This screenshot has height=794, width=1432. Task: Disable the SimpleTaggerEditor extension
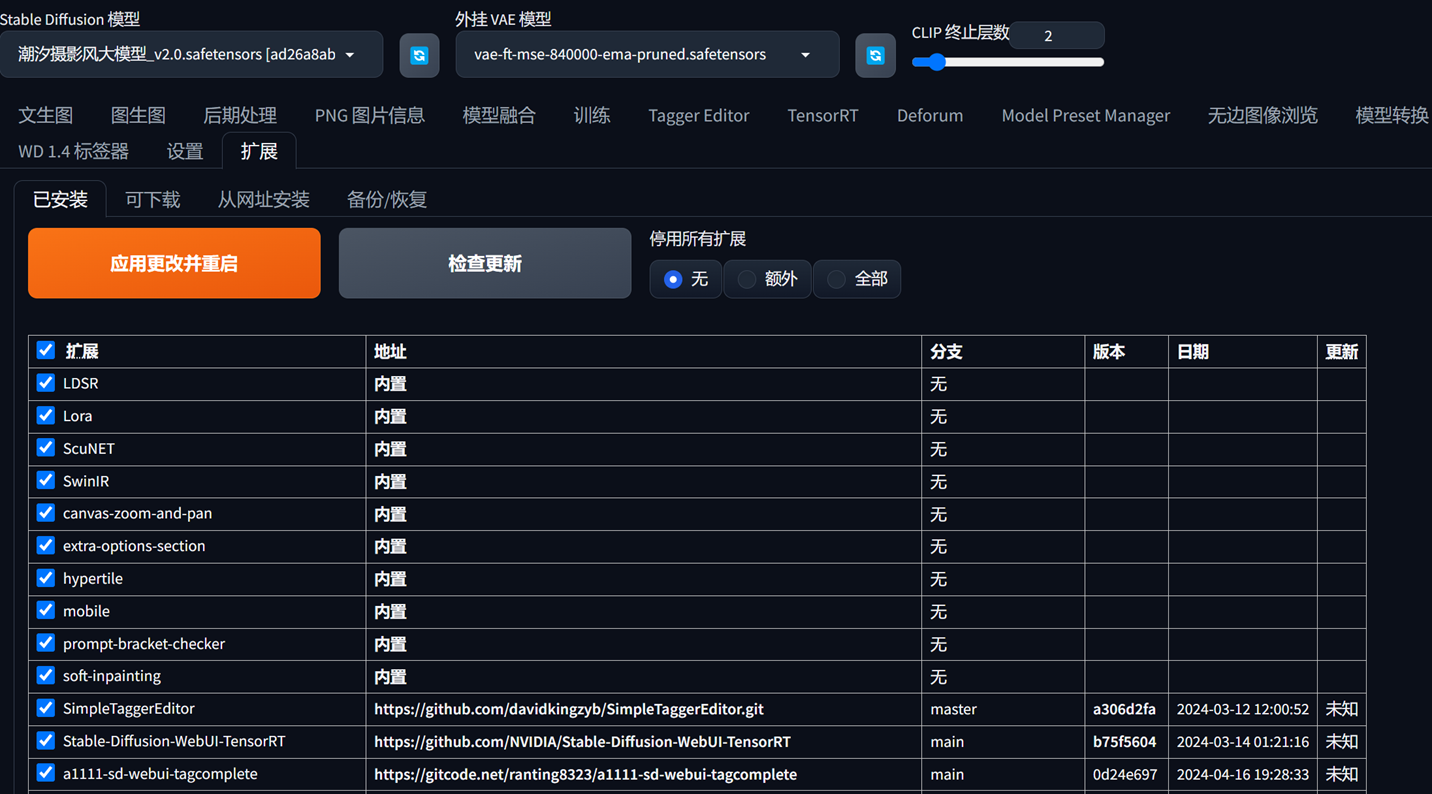[x=45, y=708]
